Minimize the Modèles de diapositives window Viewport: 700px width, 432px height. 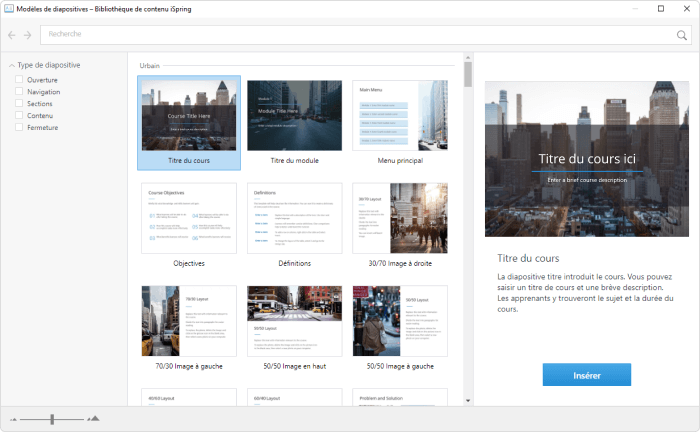(635, 8)
